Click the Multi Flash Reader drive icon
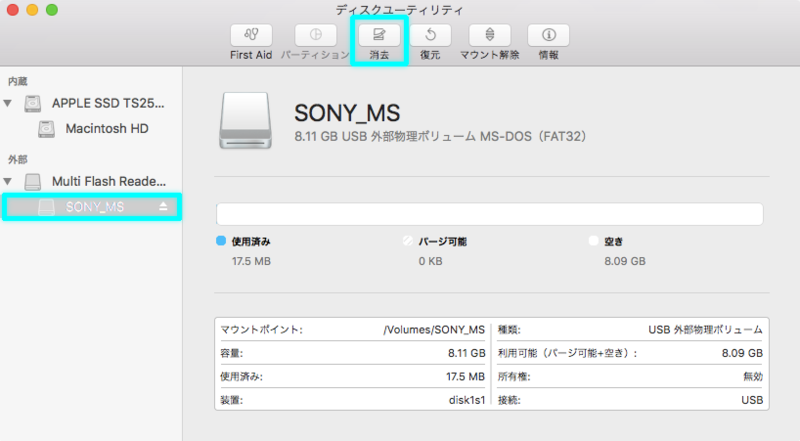The width and height of the screenshot is (800, 441). point(33,181)
